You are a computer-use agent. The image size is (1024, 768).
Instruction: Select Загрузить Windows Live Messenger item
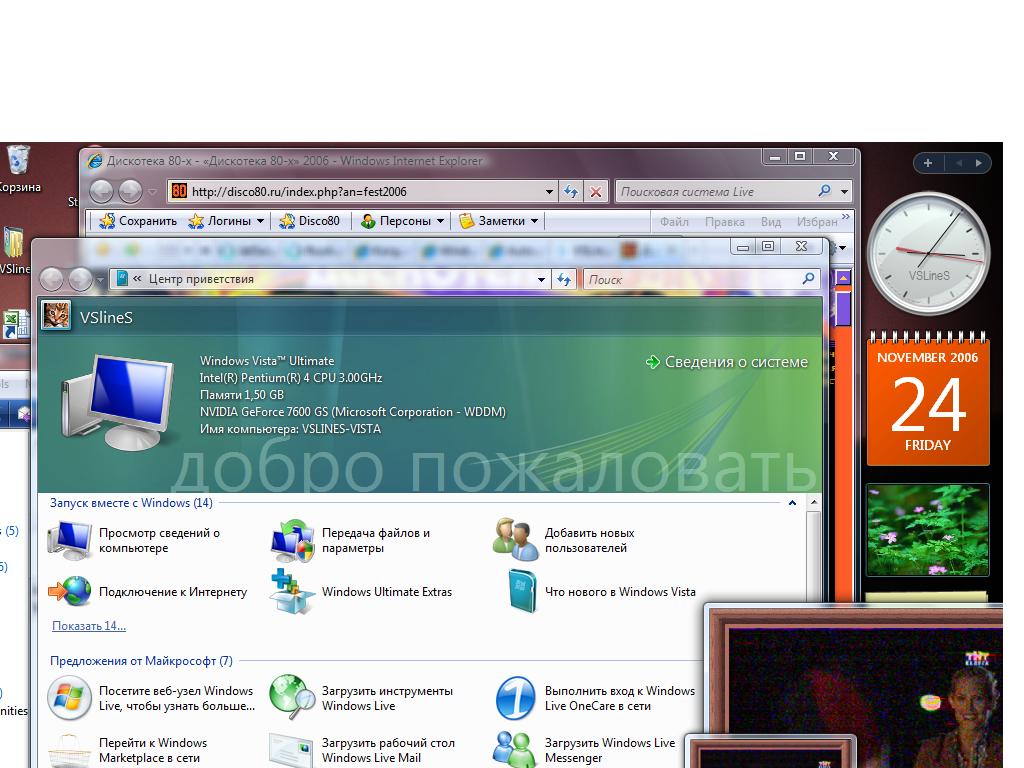pyautogui.click(x=584, y=750)
